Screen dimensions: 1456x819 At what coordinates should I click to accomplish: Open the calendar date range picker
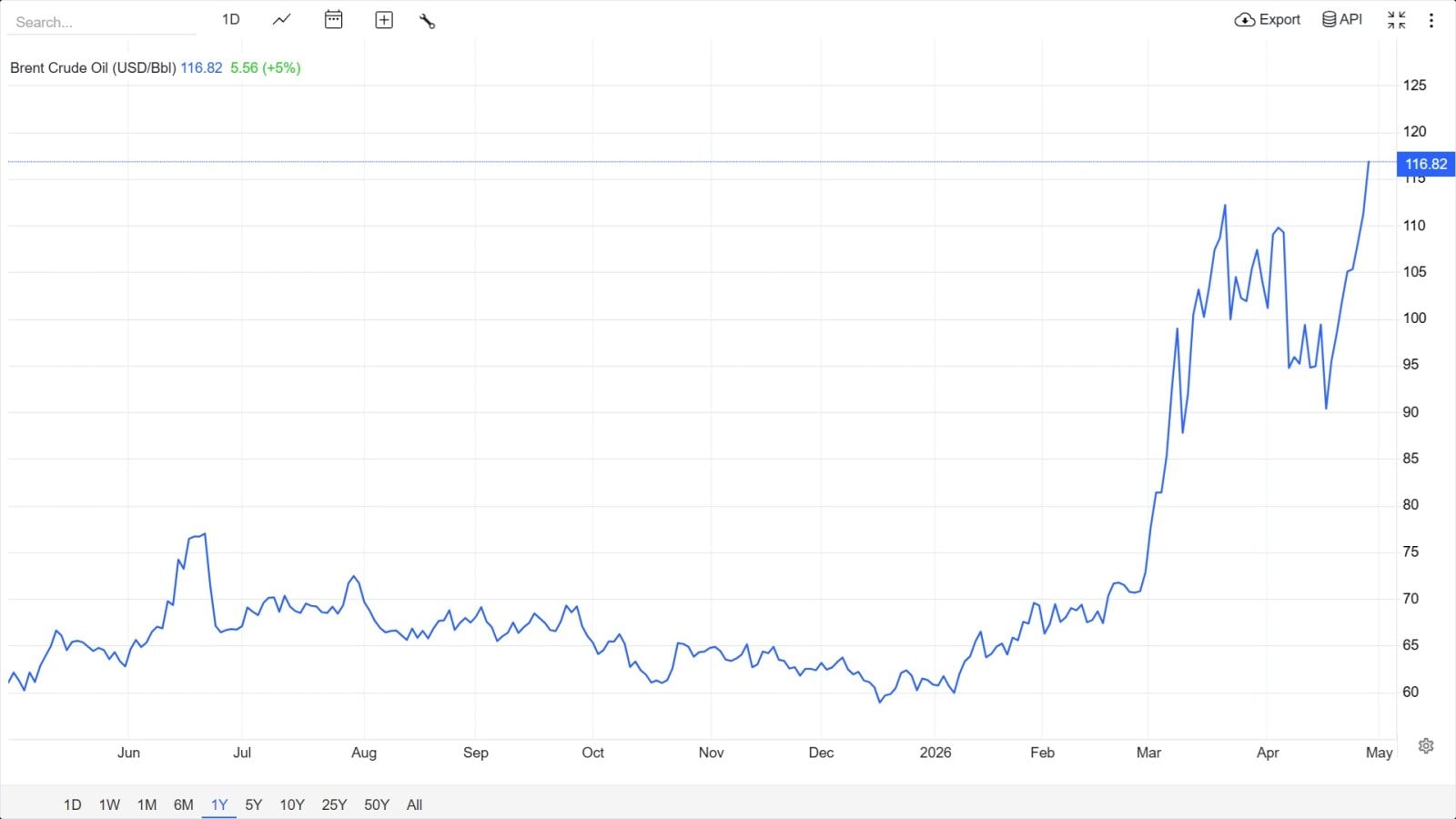pos(334,19)
